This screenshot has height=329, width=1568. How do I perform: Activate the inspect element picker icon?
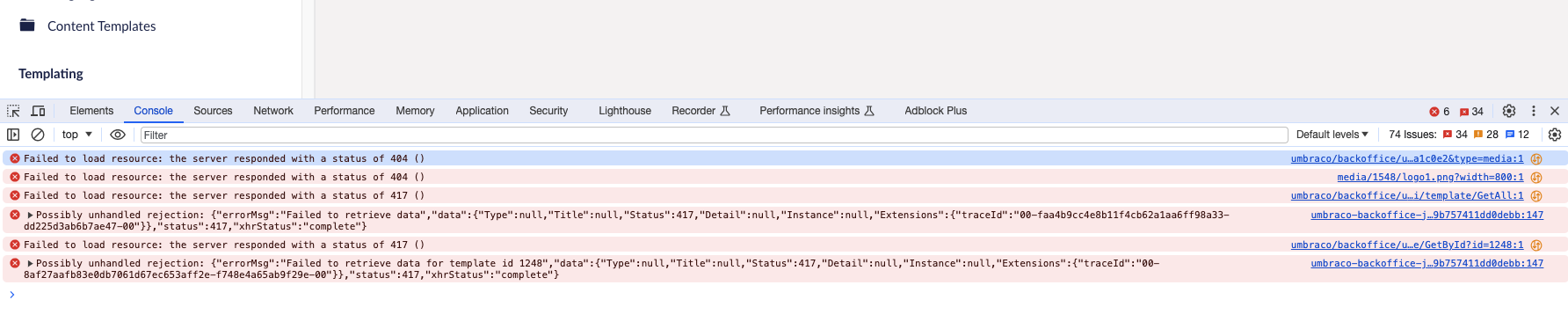pos(13,111)
